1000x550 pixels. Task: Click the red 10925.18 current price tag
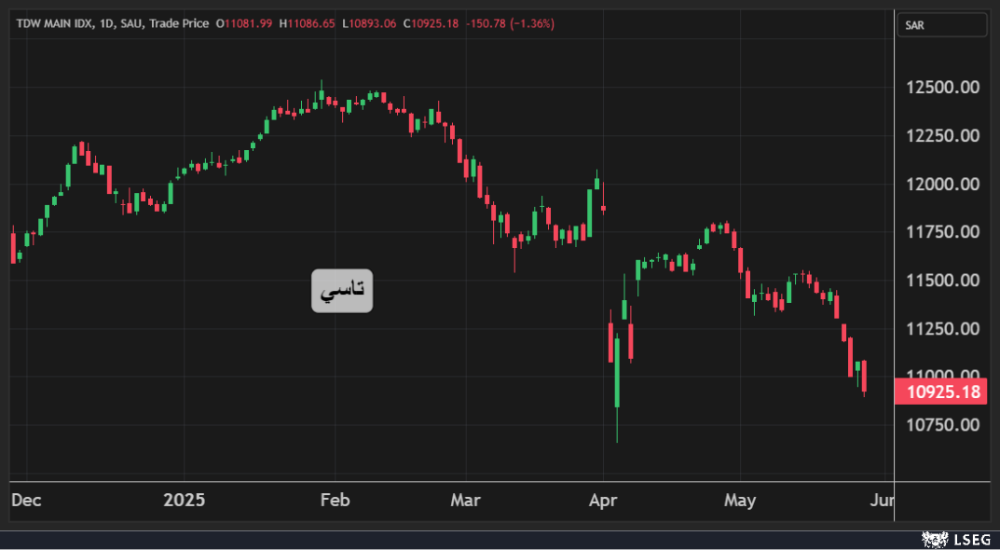[x=943, y=392]
